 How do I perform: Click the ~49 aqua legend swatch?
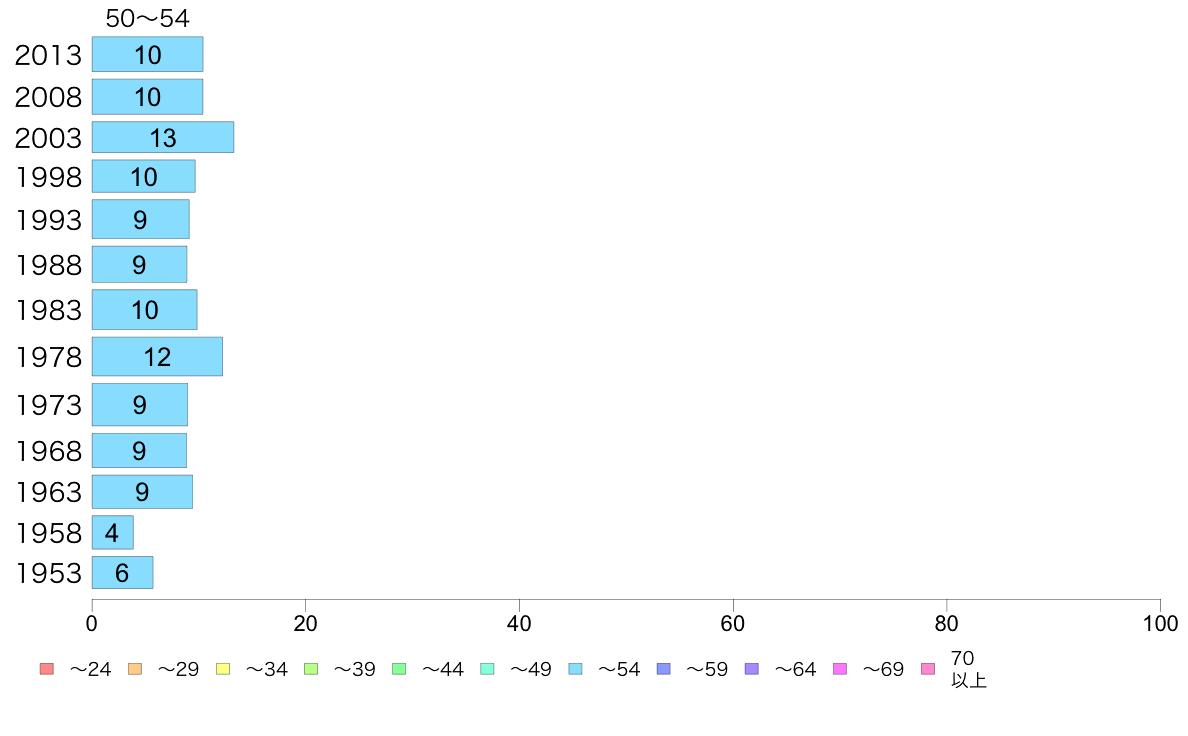[x=487, y=669]
